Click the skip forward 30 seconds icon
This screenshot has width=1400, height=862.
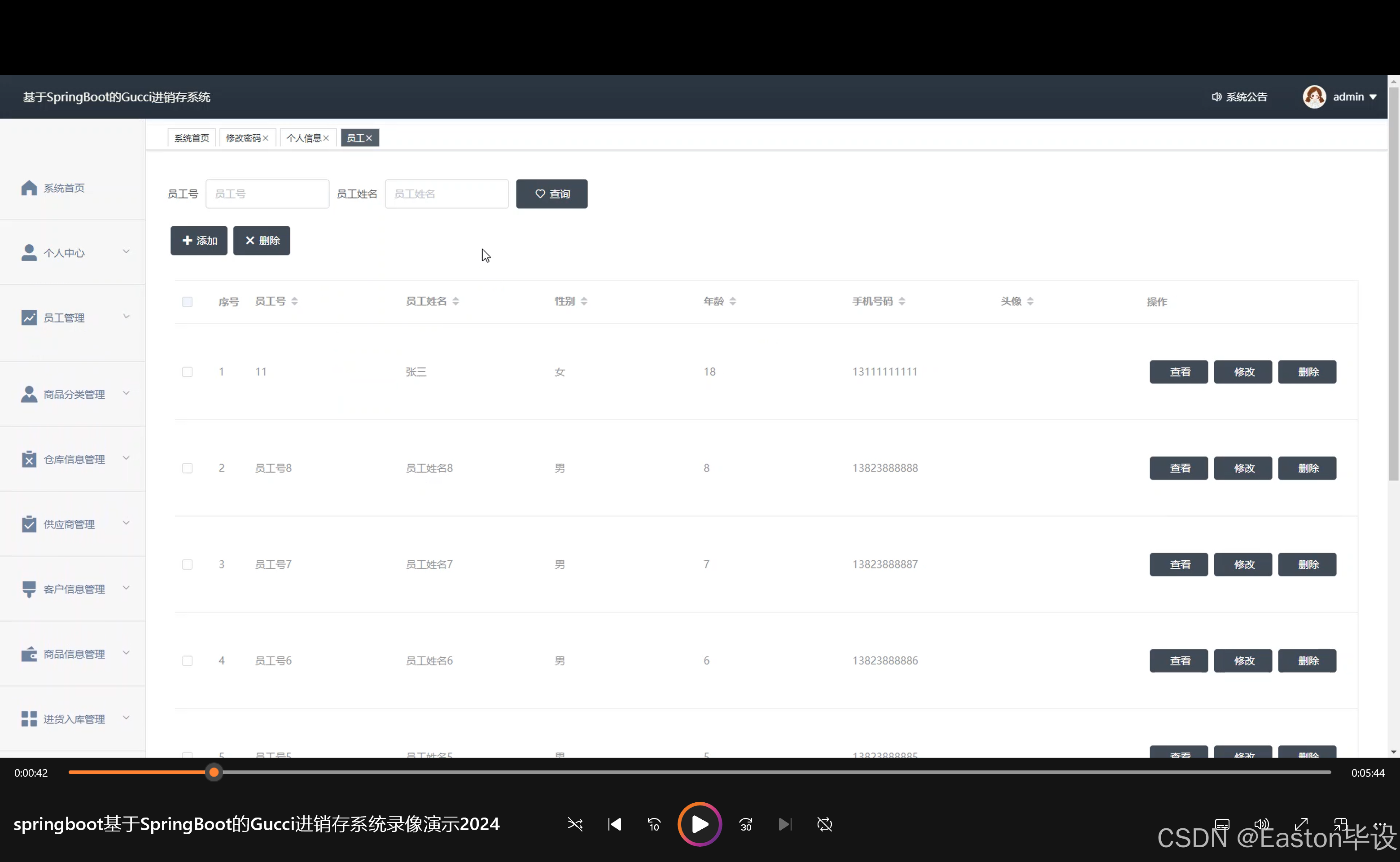pyautogui.click(x=746, y=824)
